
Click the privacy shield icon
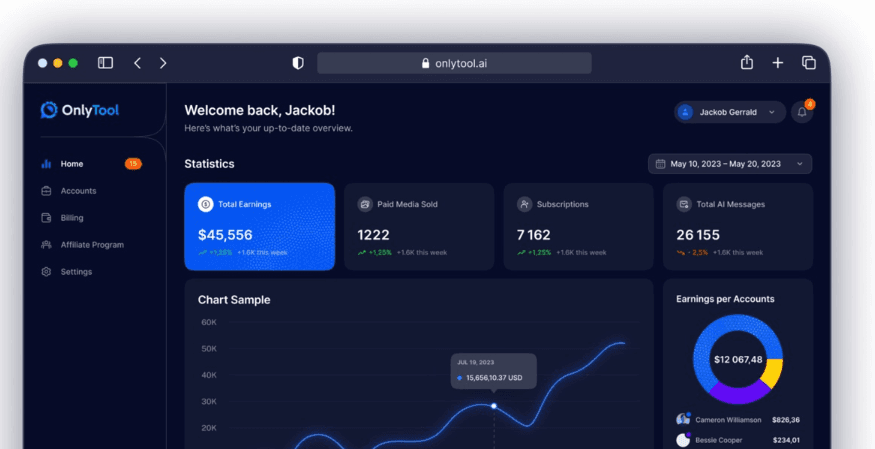point(298,63)
